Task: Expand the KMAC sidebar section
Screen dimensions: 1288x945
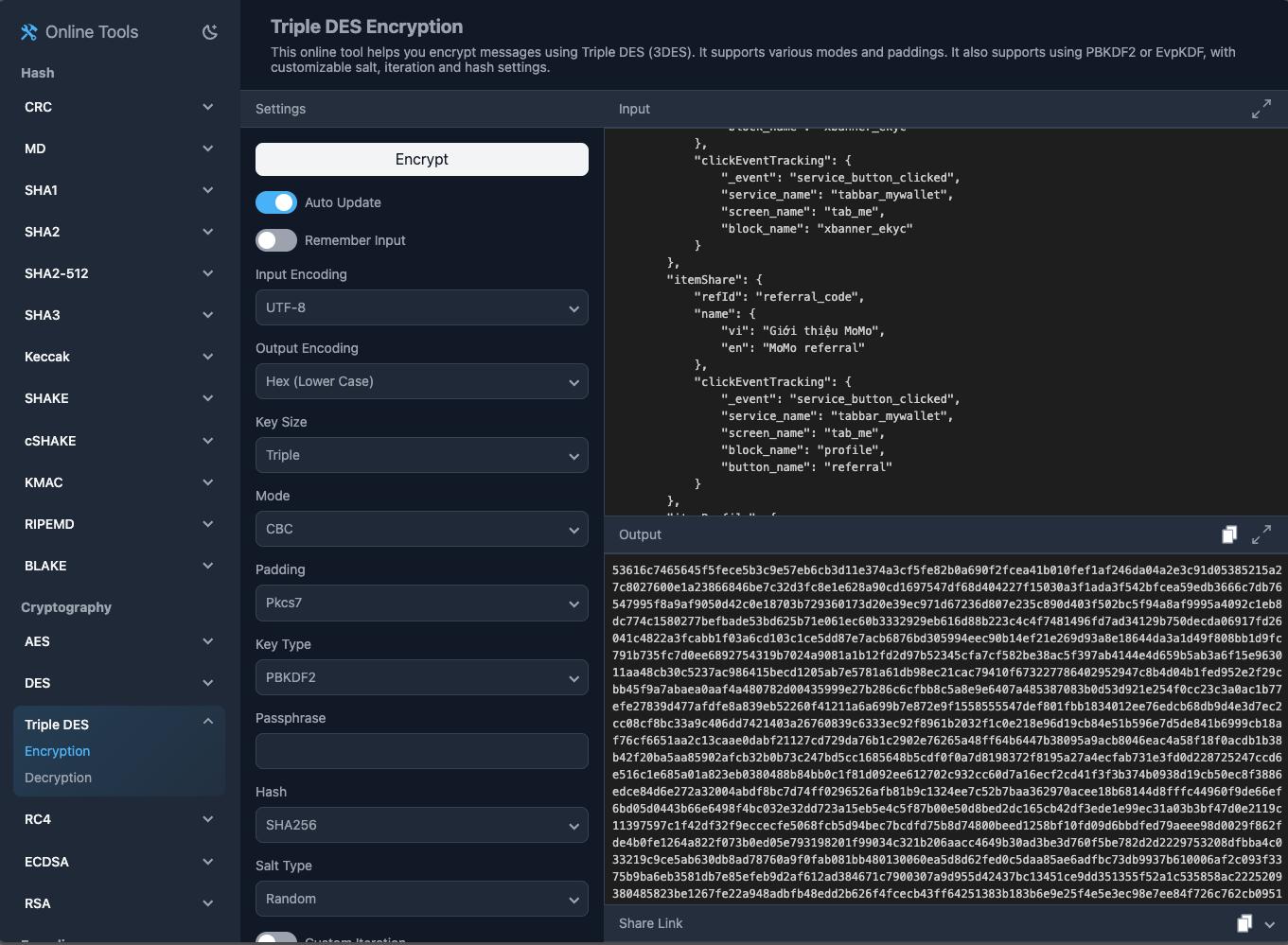Action: (x=119, y=482)
